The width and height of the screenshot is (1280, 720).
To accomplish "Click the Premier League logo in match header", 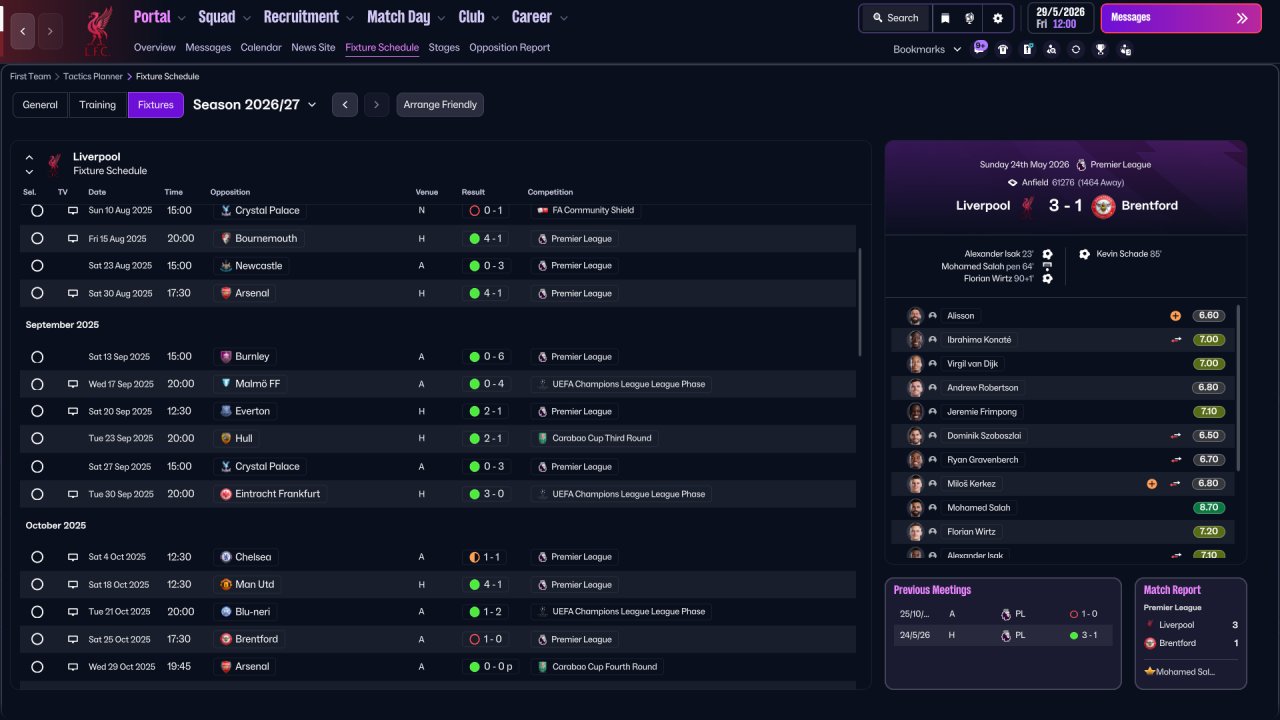I will tap(1081, 164).
